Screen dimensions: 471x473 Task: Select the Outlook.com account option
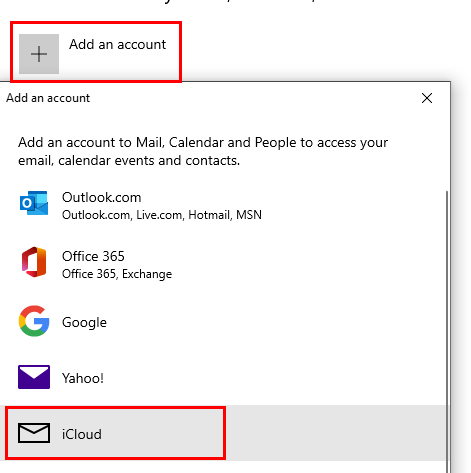click(223, 206)
